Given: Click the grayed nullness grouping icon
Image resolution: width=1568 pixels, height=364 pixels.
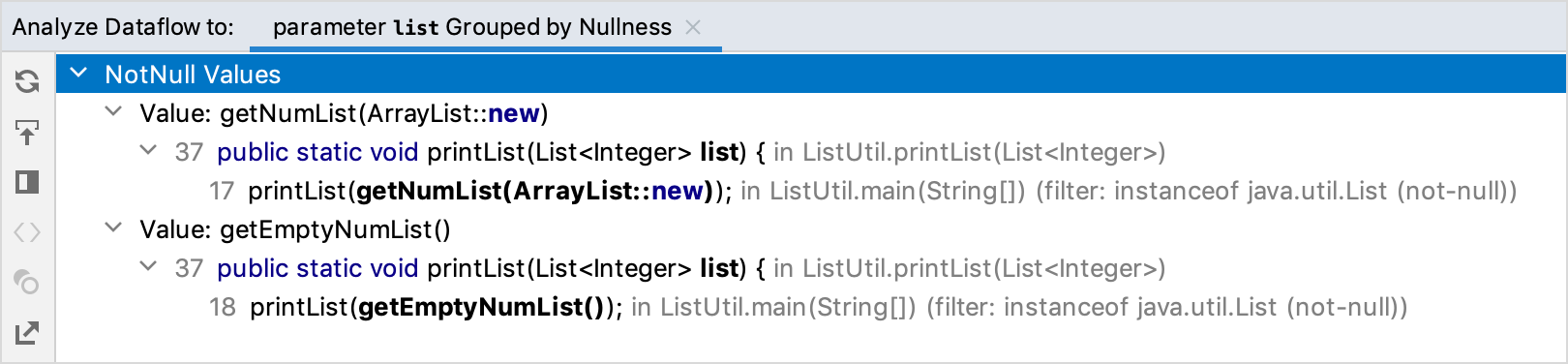Looking at the screenshot, I should [27, 283].
